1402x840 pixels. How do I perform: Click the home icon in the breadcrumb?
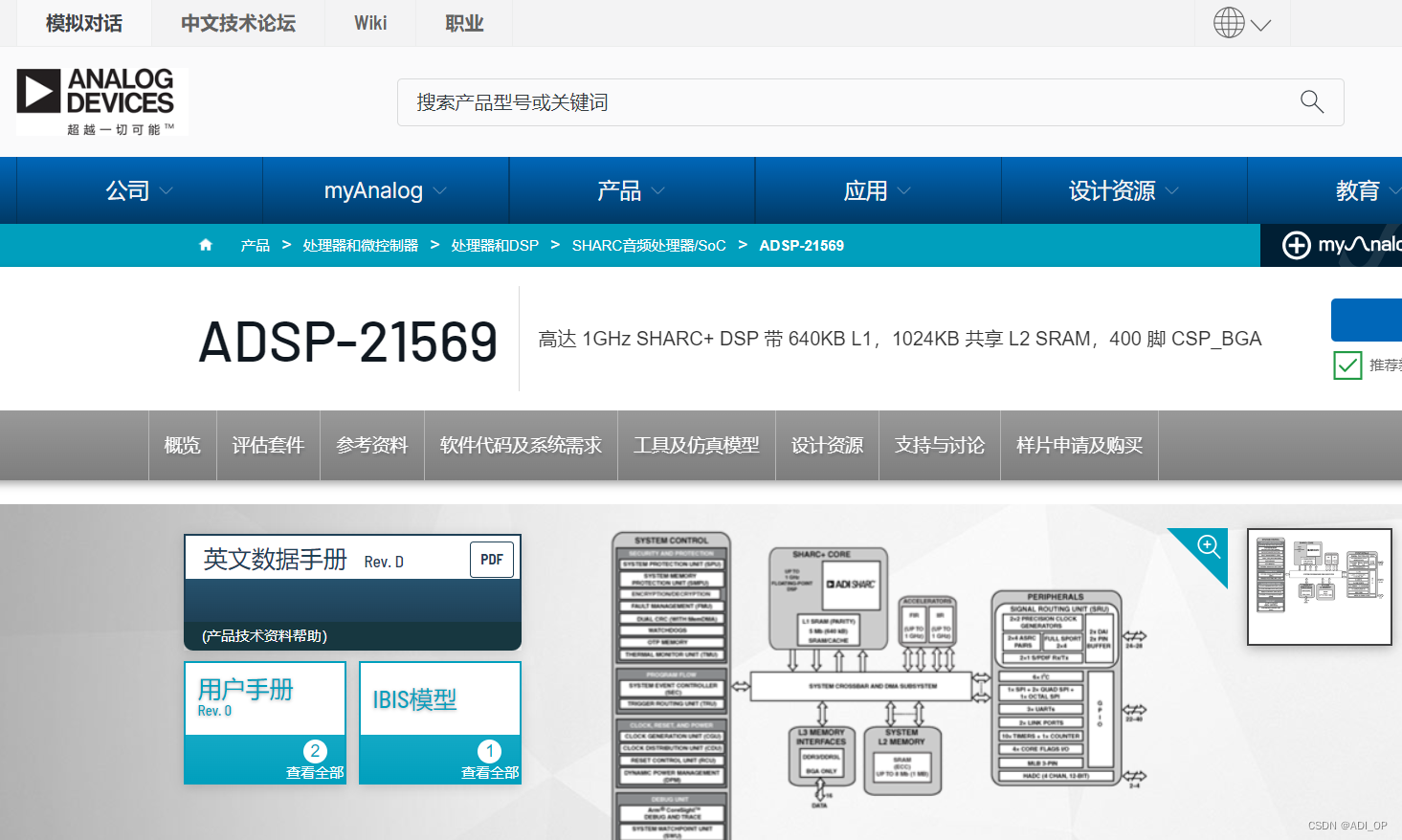[205, 245]
